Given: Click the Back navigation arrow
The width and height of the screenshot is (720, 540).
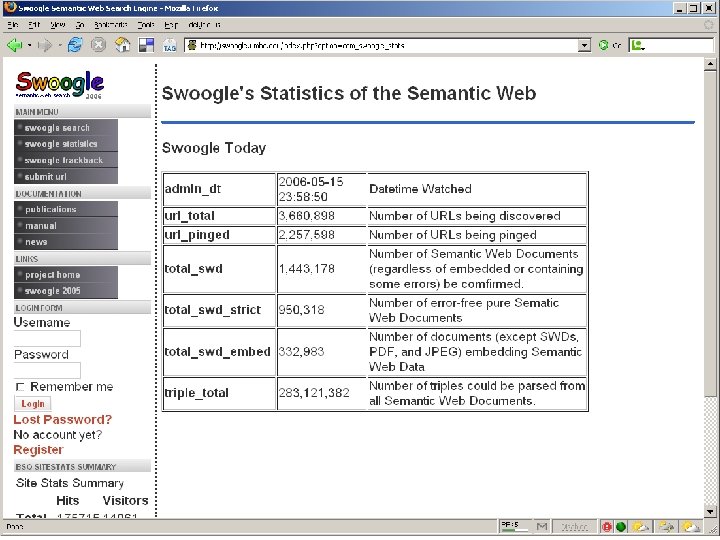Looking at the screenshot, I should 15,45.
